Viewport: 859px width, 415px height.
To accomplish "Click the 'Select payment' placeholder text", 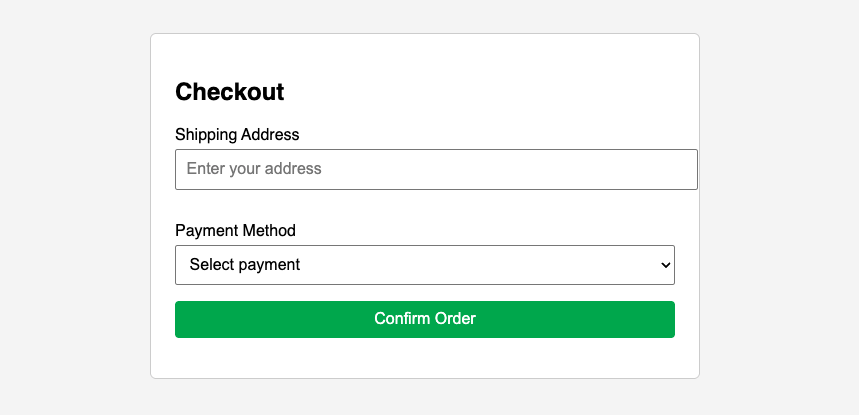I will pos(245,265).
